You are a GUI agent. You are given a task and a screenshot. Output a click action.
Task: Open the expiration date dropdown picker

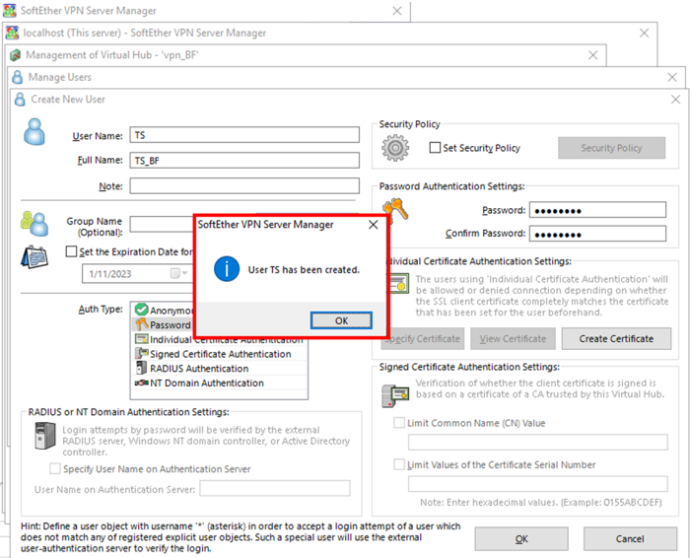(178, 273)
